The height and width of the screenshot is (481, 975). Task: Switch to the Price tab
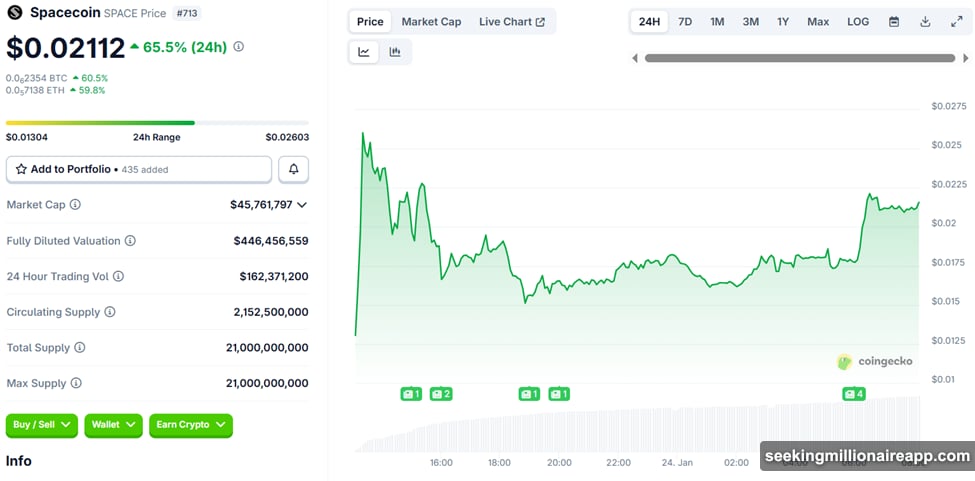pos(370,22)
